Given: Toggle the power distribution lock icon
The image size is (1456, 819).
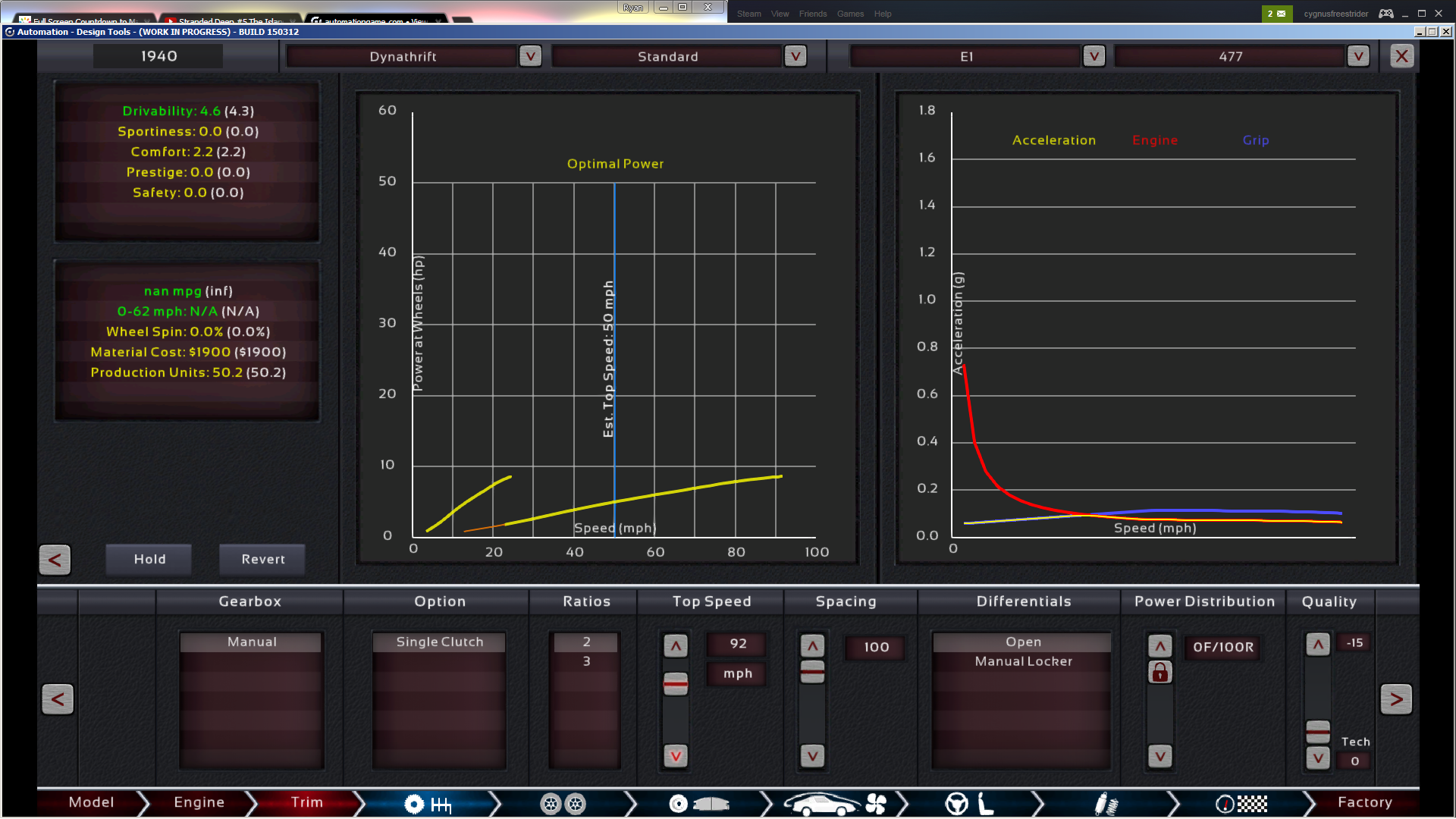Looking at the screenshot, I should [1159, 672].
